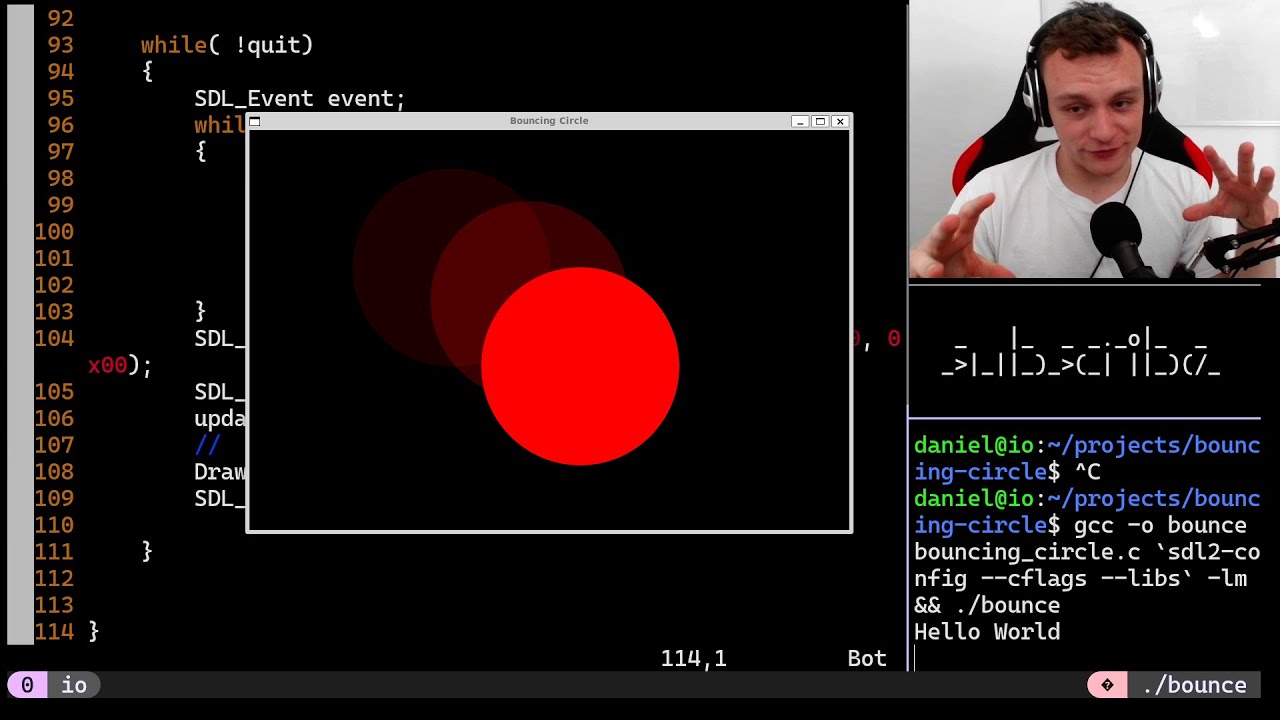Click the Bouncing Circle title bar text
The height and width of the screenshot is (720, 1280).
coord(549,121)
